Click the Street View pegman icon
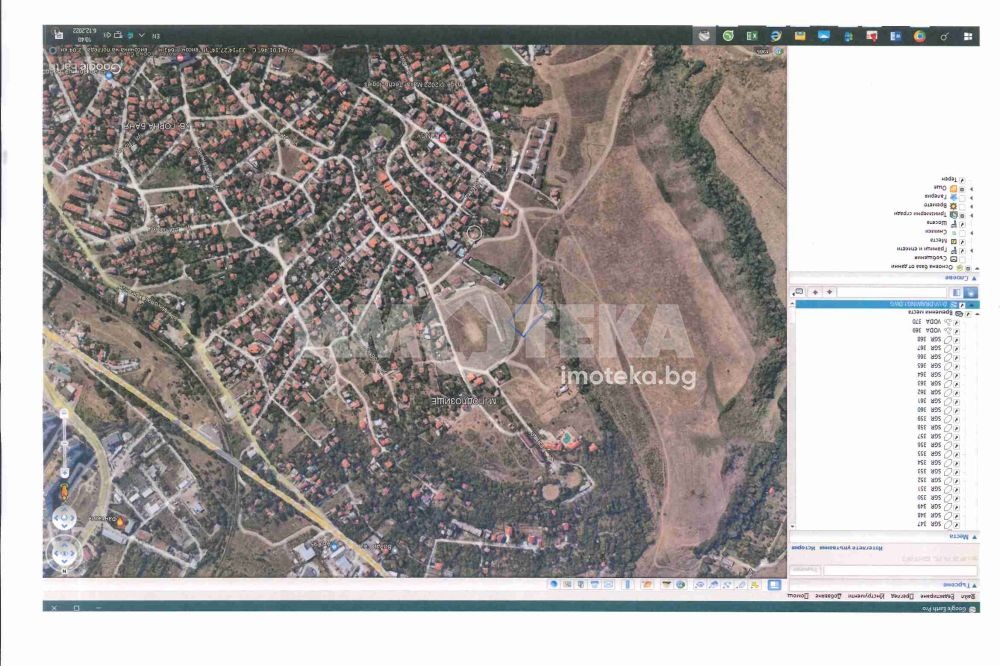This screenshot has height=666, width=1000. point(63,491)
